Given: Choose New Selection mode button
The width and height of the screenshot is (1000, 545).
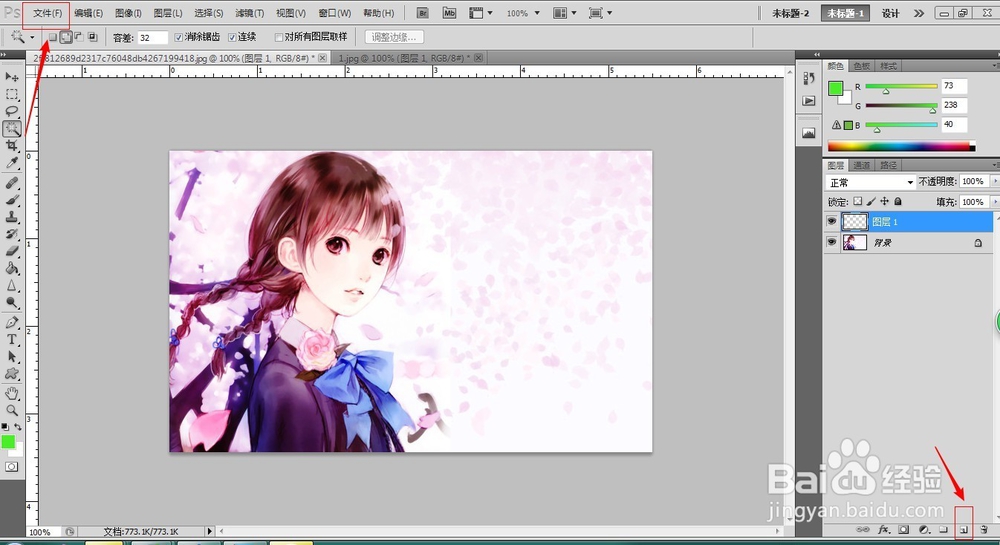Looking at the screenshot, I should click(53, 37).
